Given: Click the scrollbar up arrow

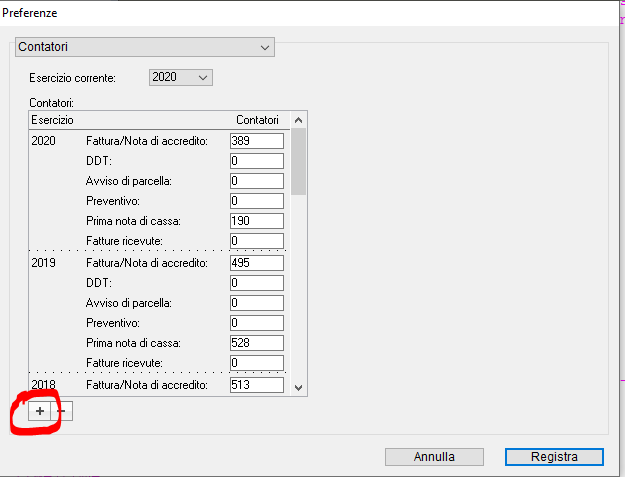Looking at the screenshot, I should [299, 120].
